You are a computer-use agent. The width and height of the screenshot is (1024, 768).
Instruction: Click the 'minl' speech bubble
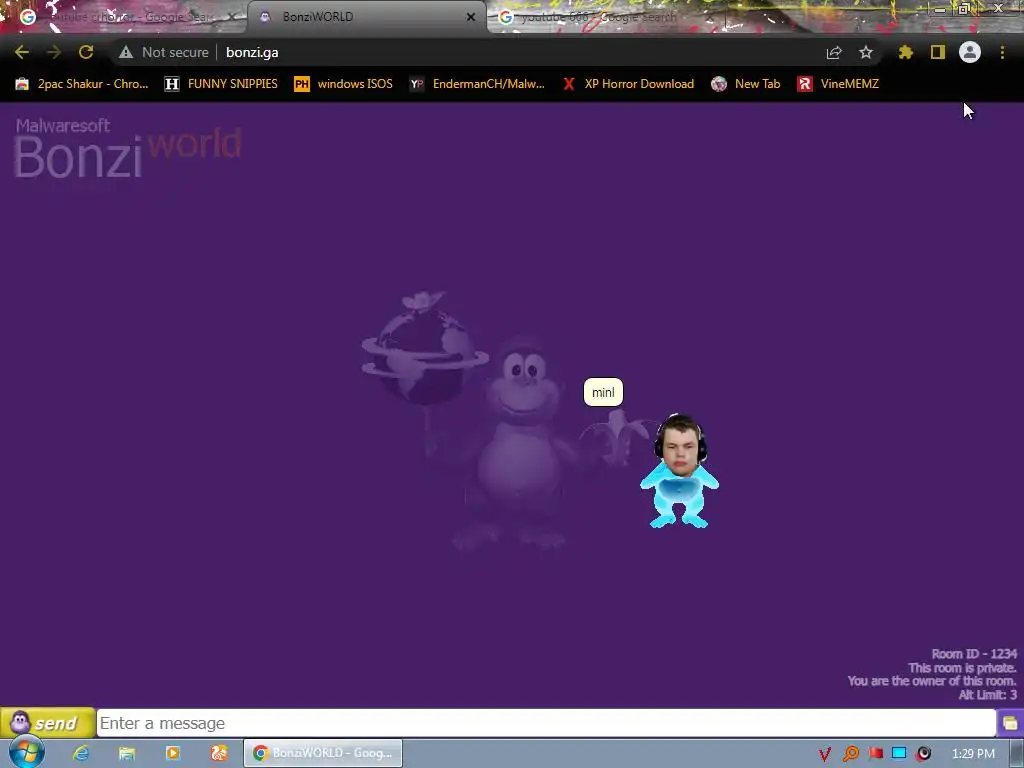point(603,392)
